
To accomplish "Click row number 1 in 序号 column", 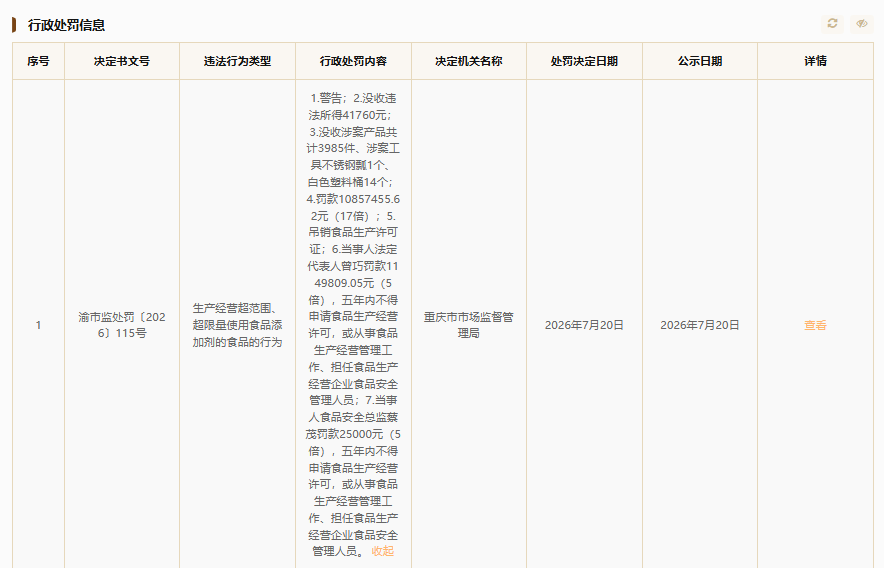I will point(38,325).
